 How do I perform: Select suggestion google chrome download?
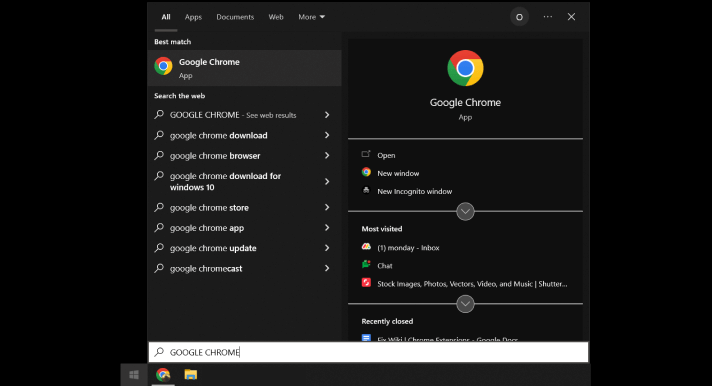(218, 135)
